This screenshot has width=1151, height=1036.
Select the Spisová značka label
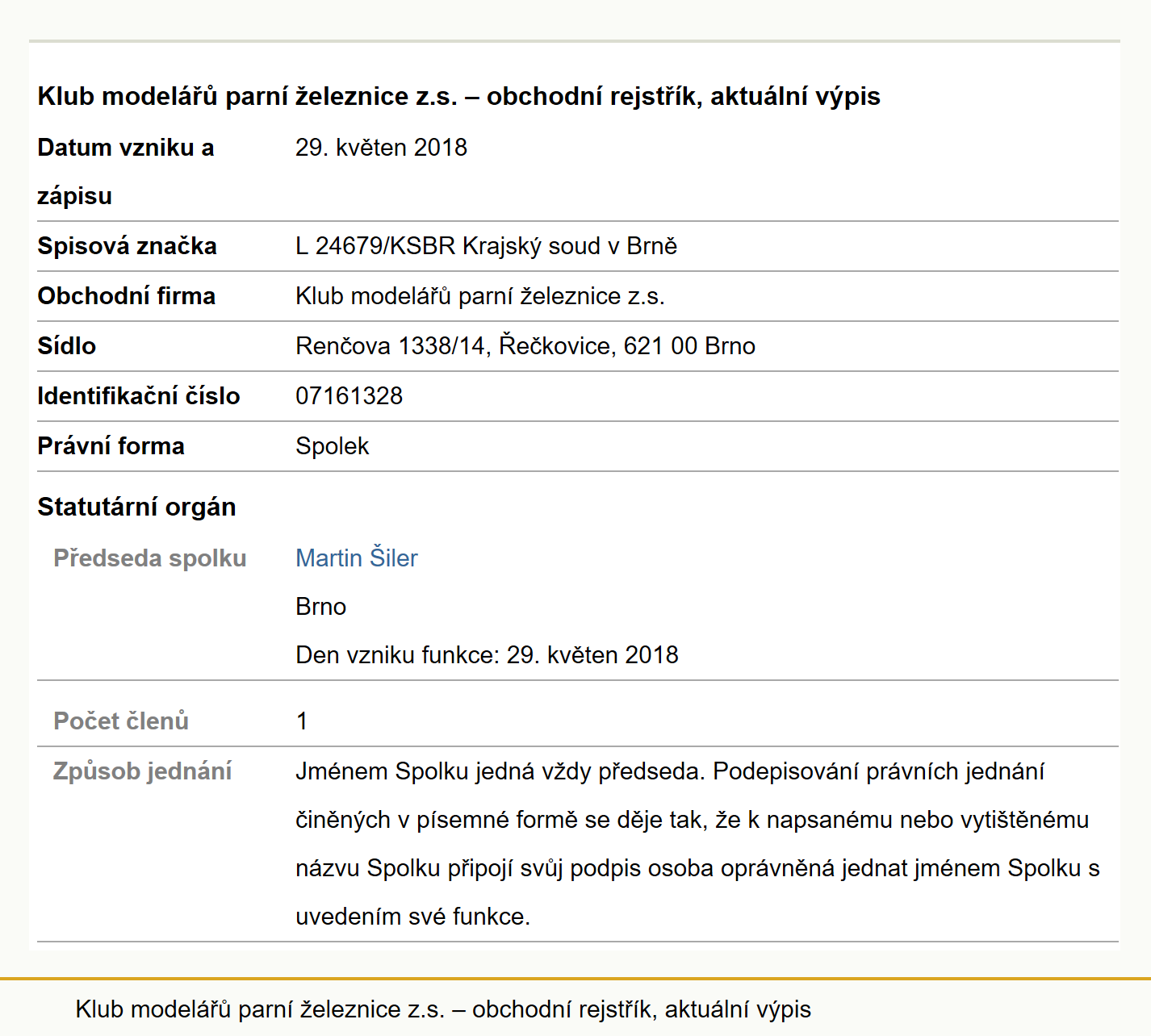127,246
